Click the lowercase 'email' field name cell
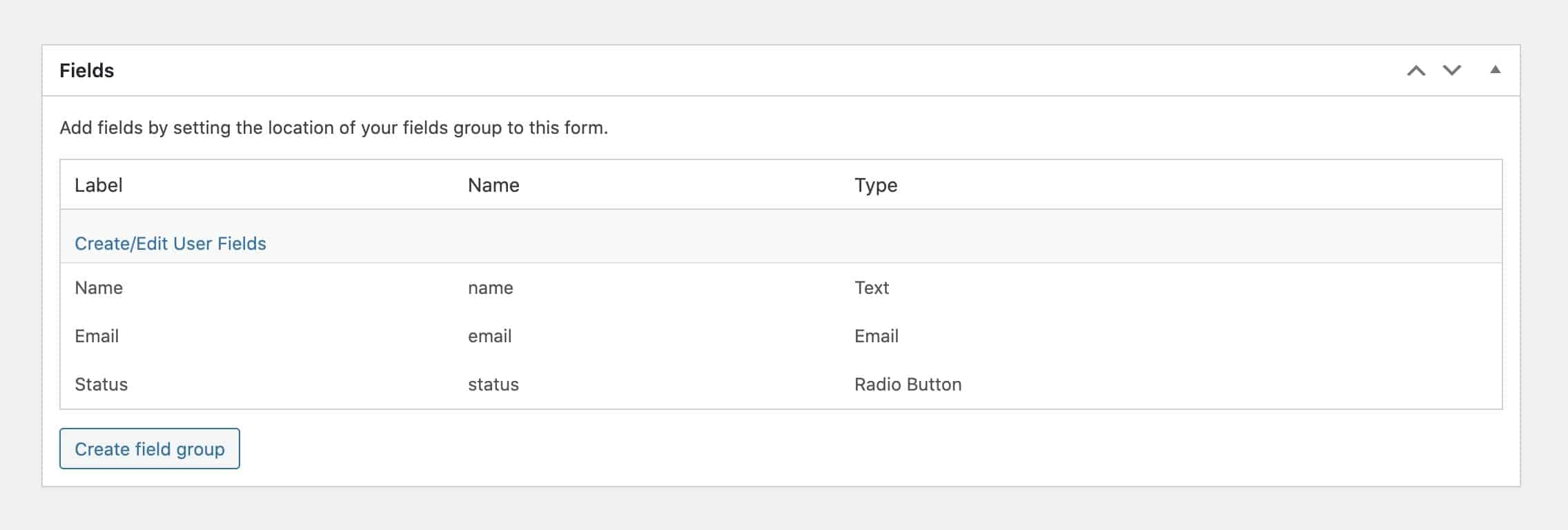The image size is (1568, 530). pyautogui.click(x=489, y=336)
